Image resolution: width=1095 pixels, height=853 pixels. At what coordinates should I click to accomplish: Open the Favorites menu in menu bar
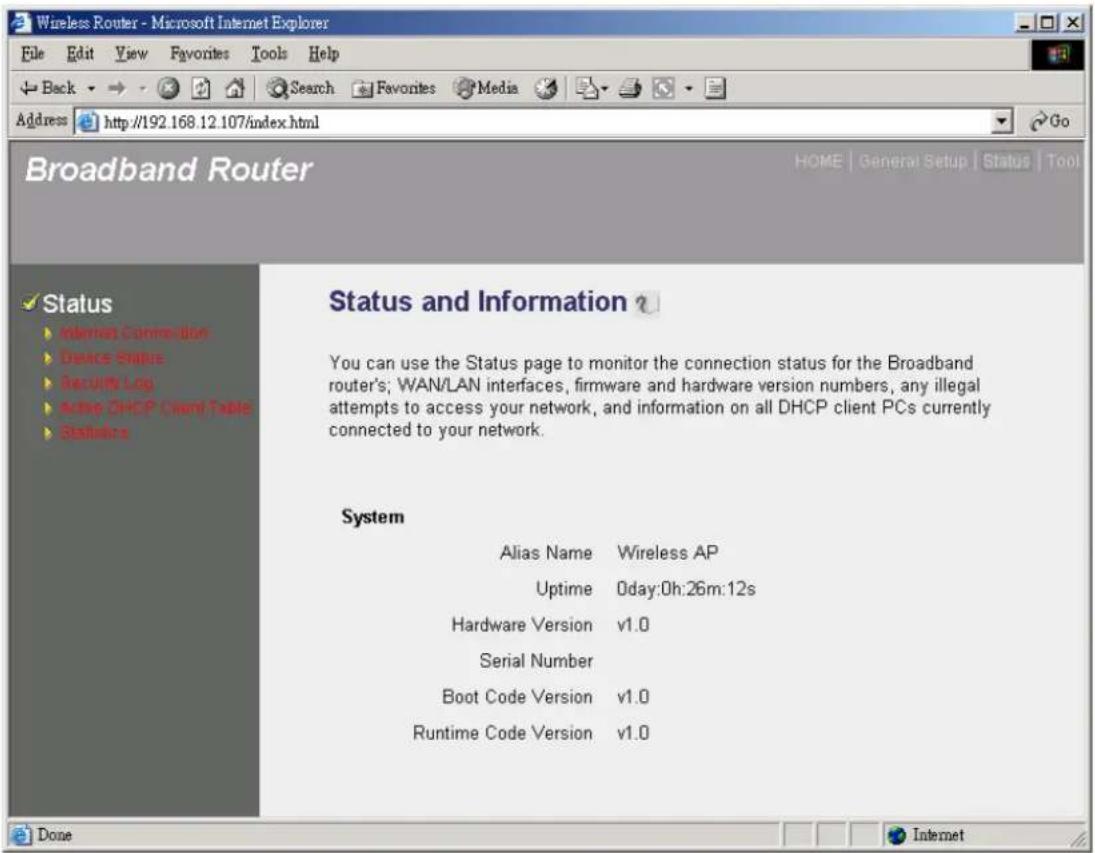coord(199,54)
